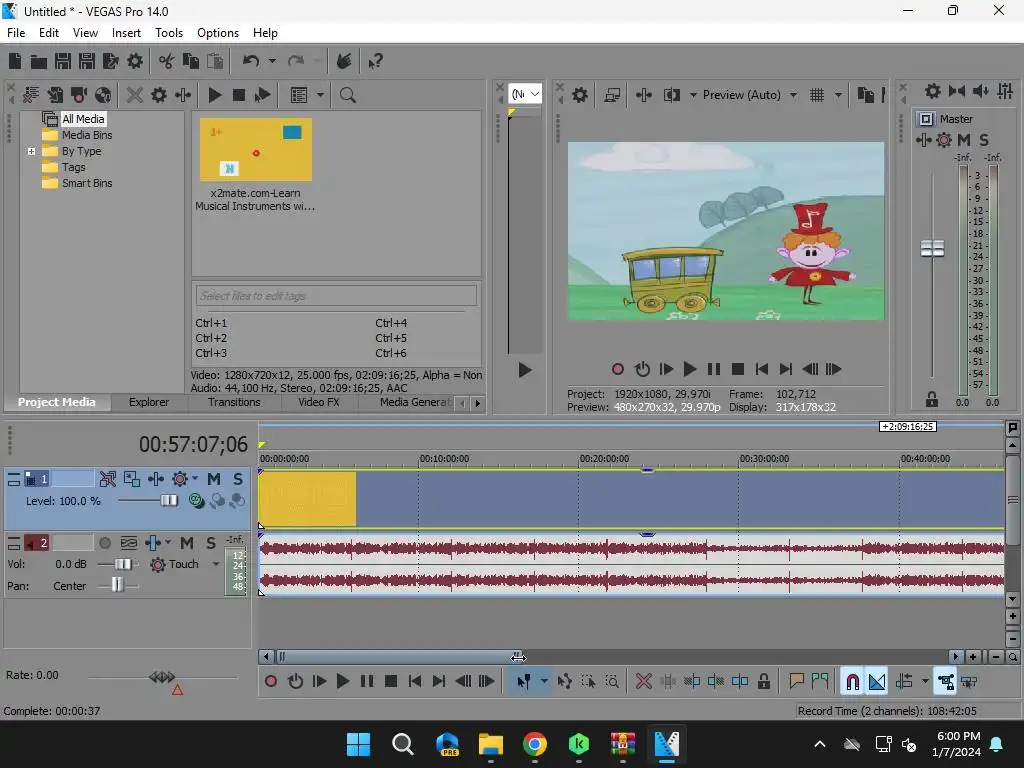
Task: Open the File menu
Action: tap(16, 33)
